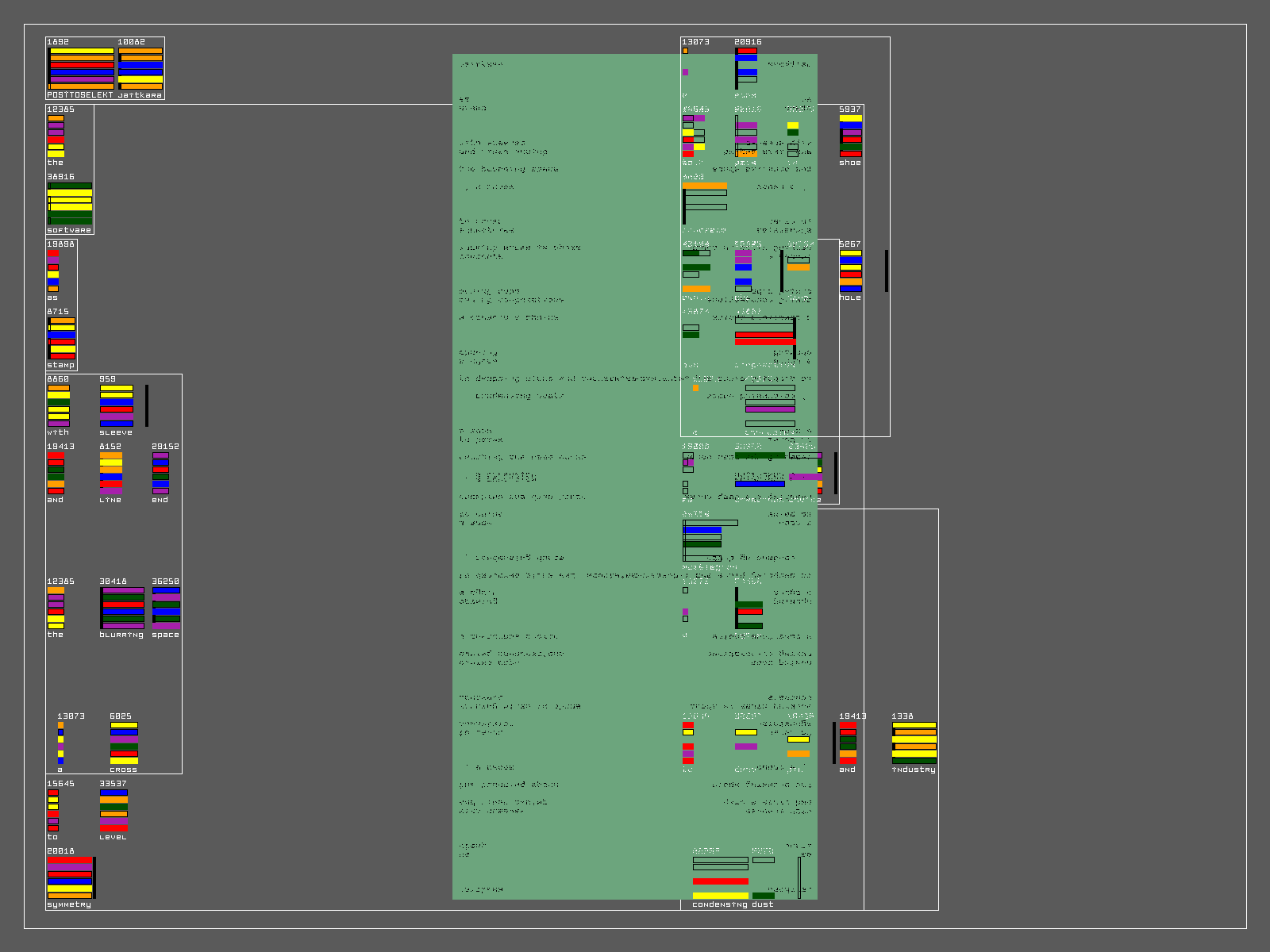The height and width of the screenshot is (952, 1270).
Task: Click the top red bar in symmetry stack
Action: coord(70,860)
